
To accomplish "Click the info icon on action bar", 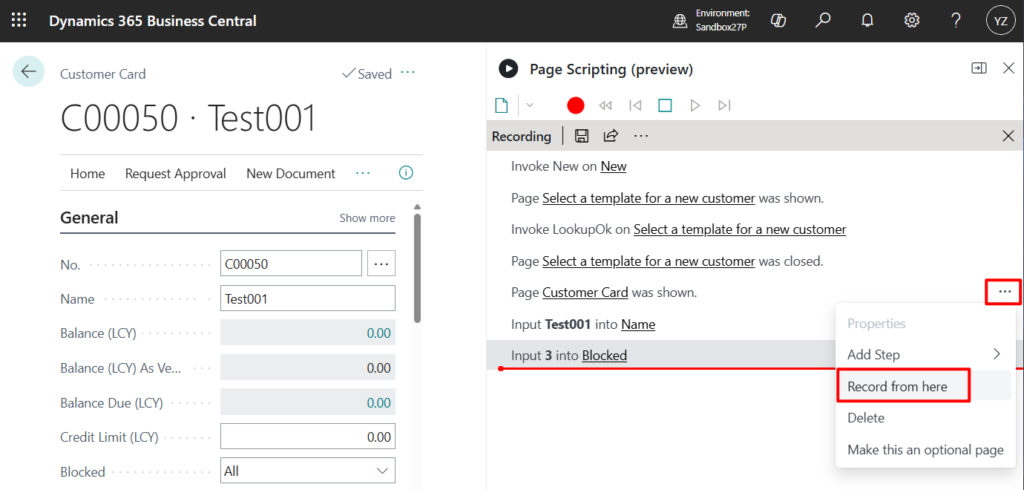I will click(406, 173).
